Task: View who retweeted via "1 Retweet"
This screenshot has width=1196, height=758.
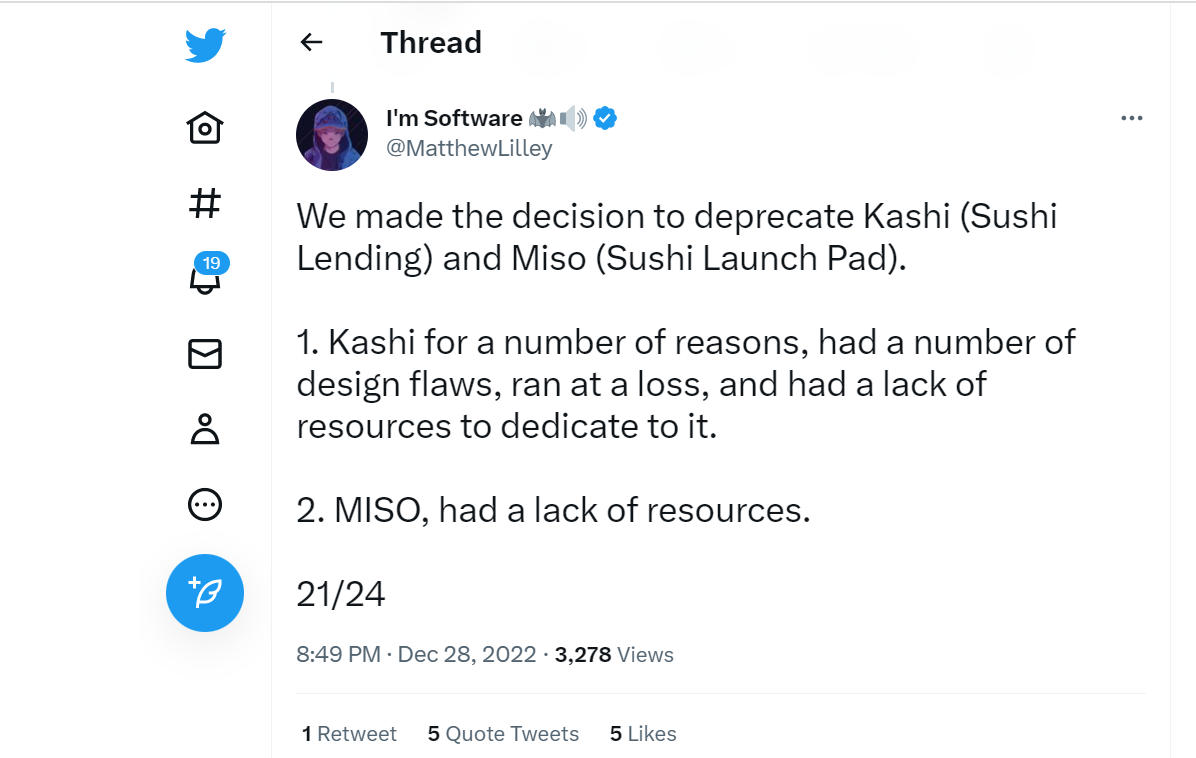Action: point(349,734)
